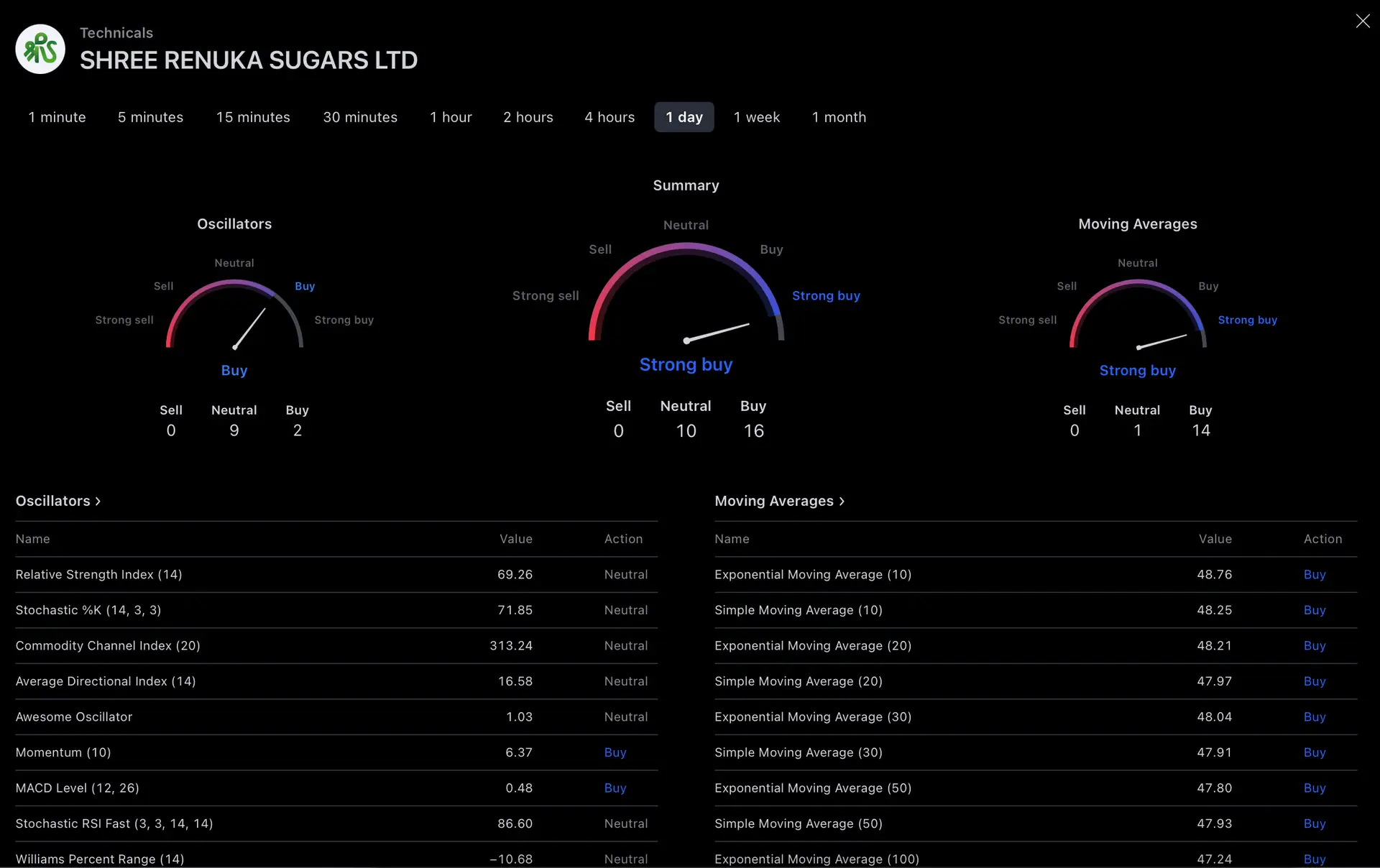Click Average Directional Index (14) name
Screen dimensions: 1380x868
(x=106, y=681)
